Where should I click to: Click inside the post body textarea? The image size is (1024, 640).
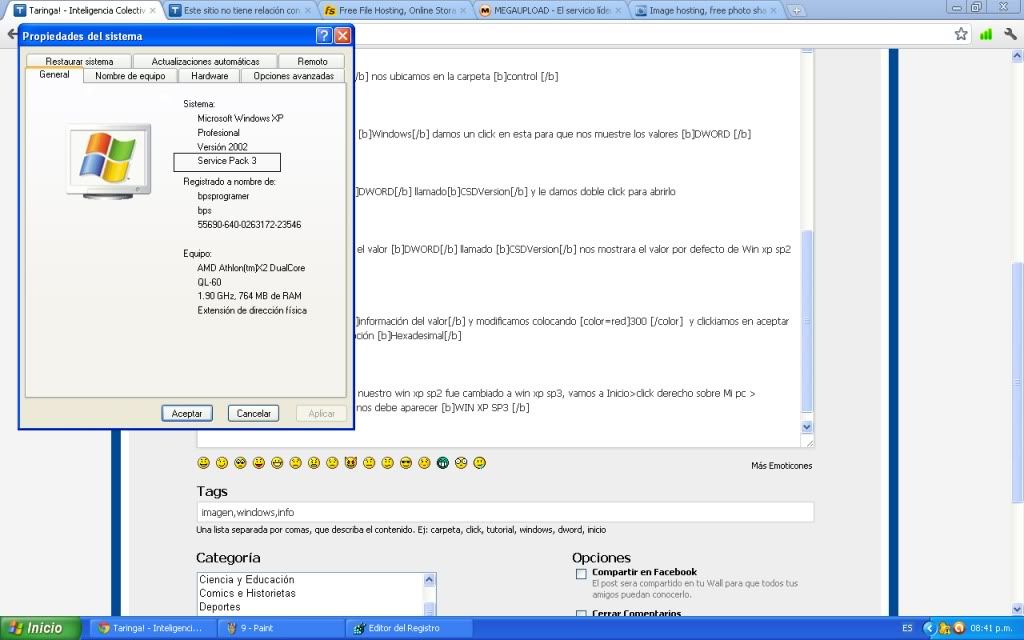(x=577, y=248)
